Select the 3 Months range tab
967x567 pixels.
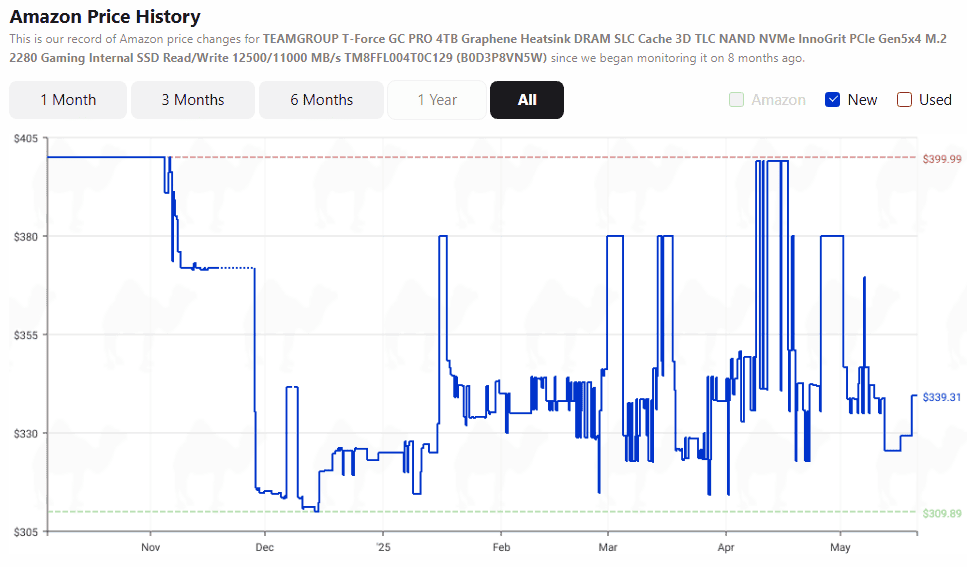(193, 100)
